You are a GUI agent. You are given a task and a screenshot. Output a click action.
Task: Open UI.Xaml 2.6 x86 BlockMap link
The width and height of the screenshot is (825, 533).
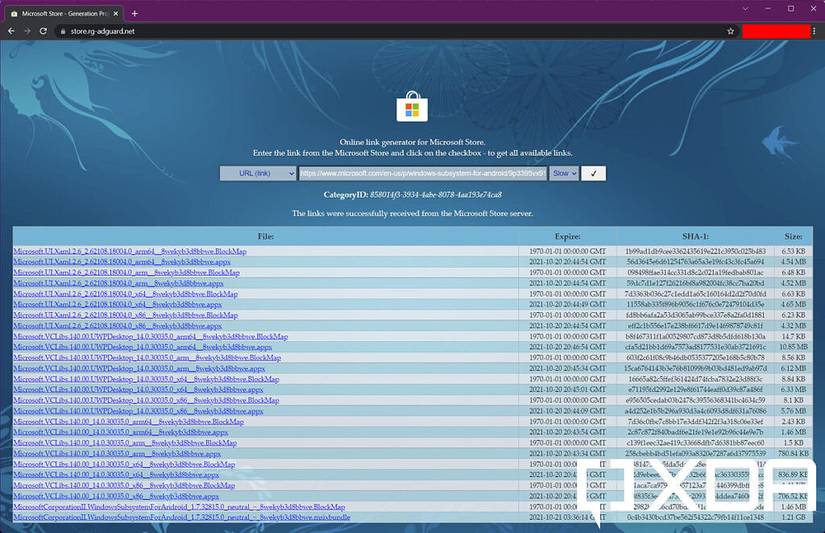pos(125,315)
